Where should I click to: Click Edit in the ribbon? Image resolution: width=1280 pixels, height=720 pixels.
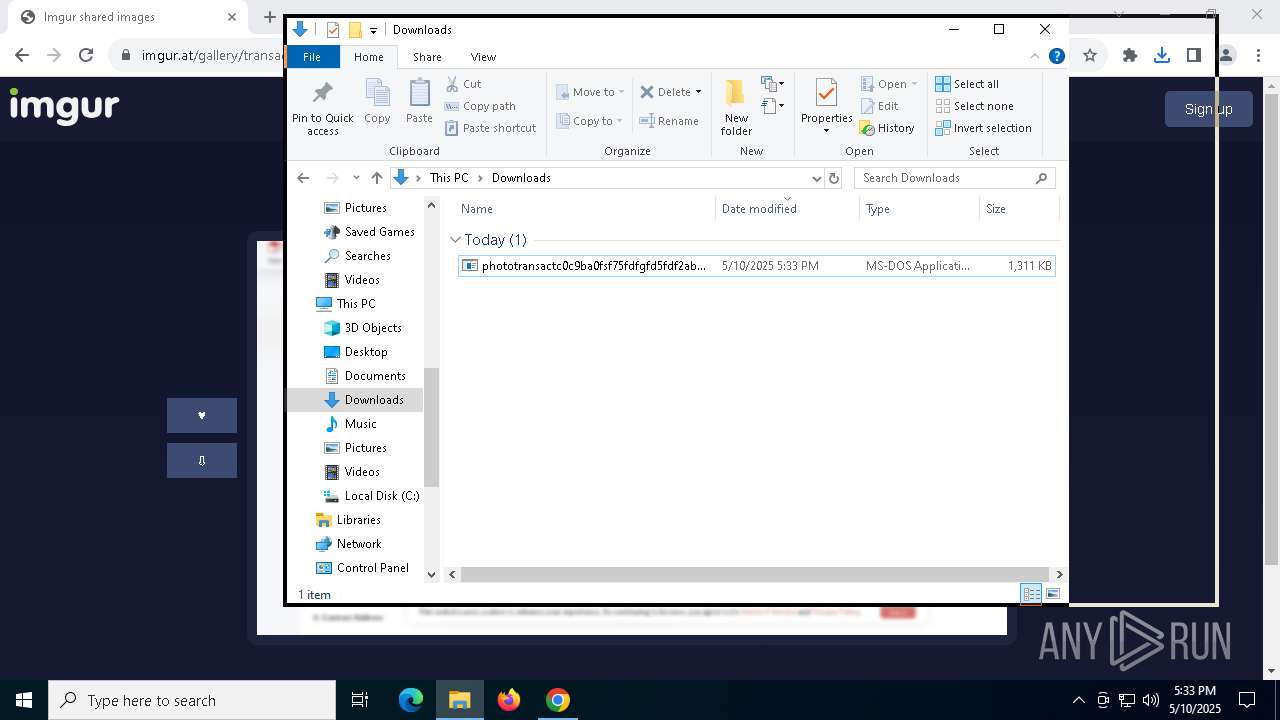pyautogui.click(x=879, y=106)
